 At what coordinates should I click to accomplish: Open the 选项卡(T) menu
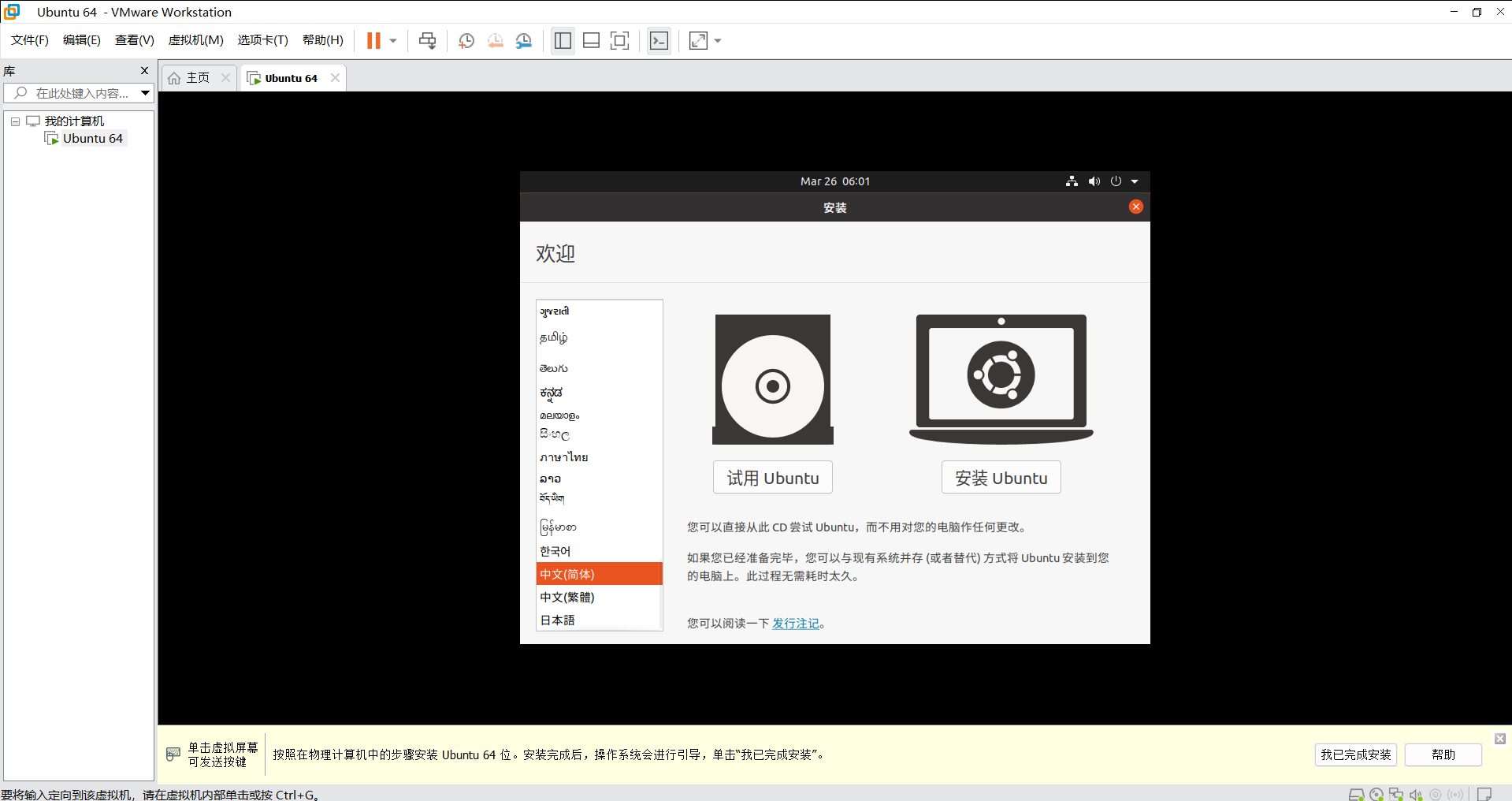[x=262, y=40]
